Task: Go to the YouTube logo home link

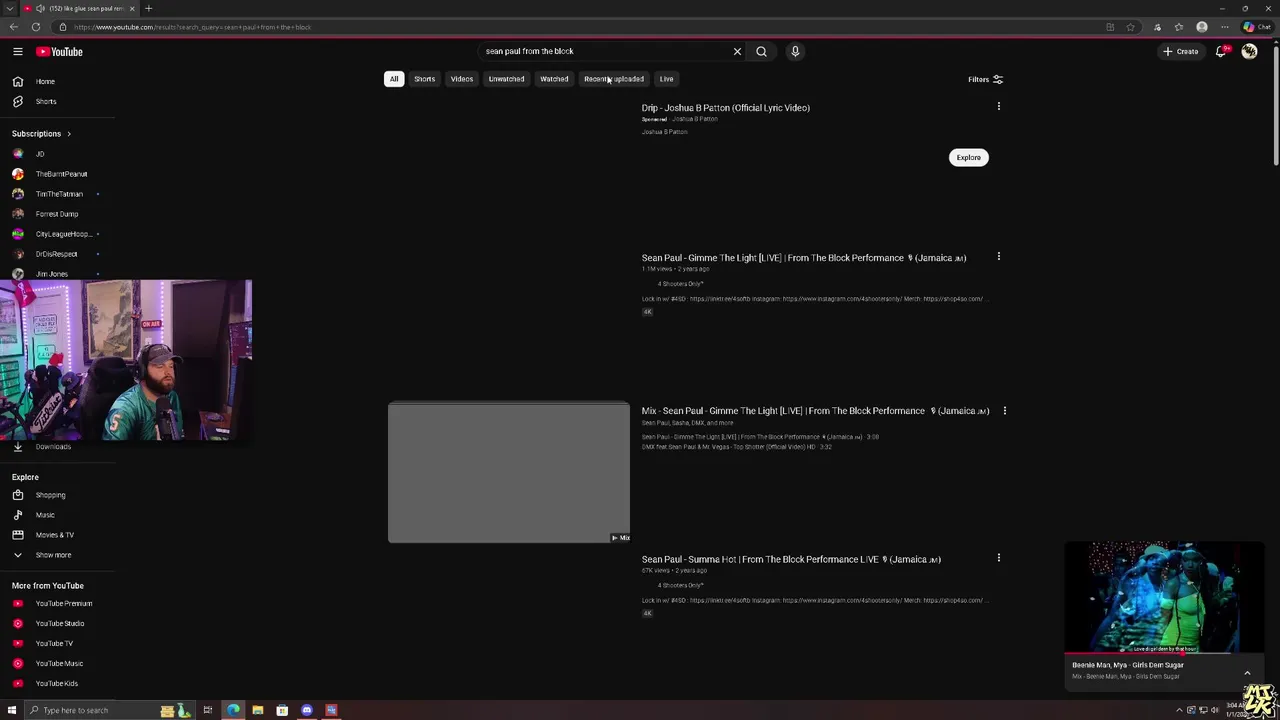Action: [x=60, y=51]
